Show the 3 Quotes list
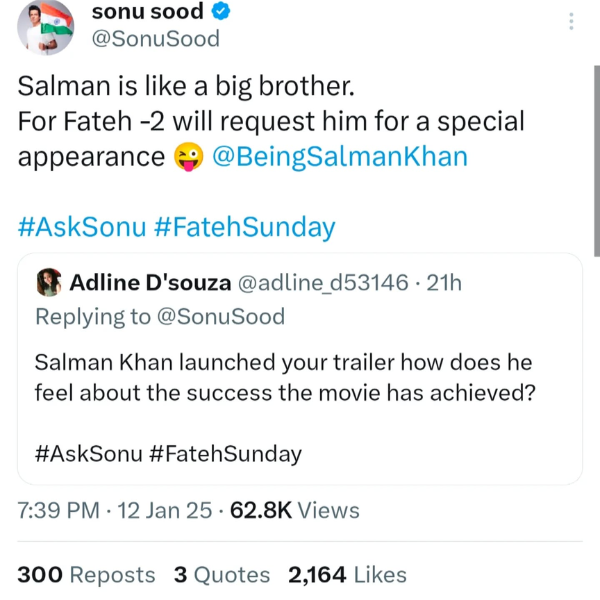This screenshot has height=600, width=600. tap(221, 575)
